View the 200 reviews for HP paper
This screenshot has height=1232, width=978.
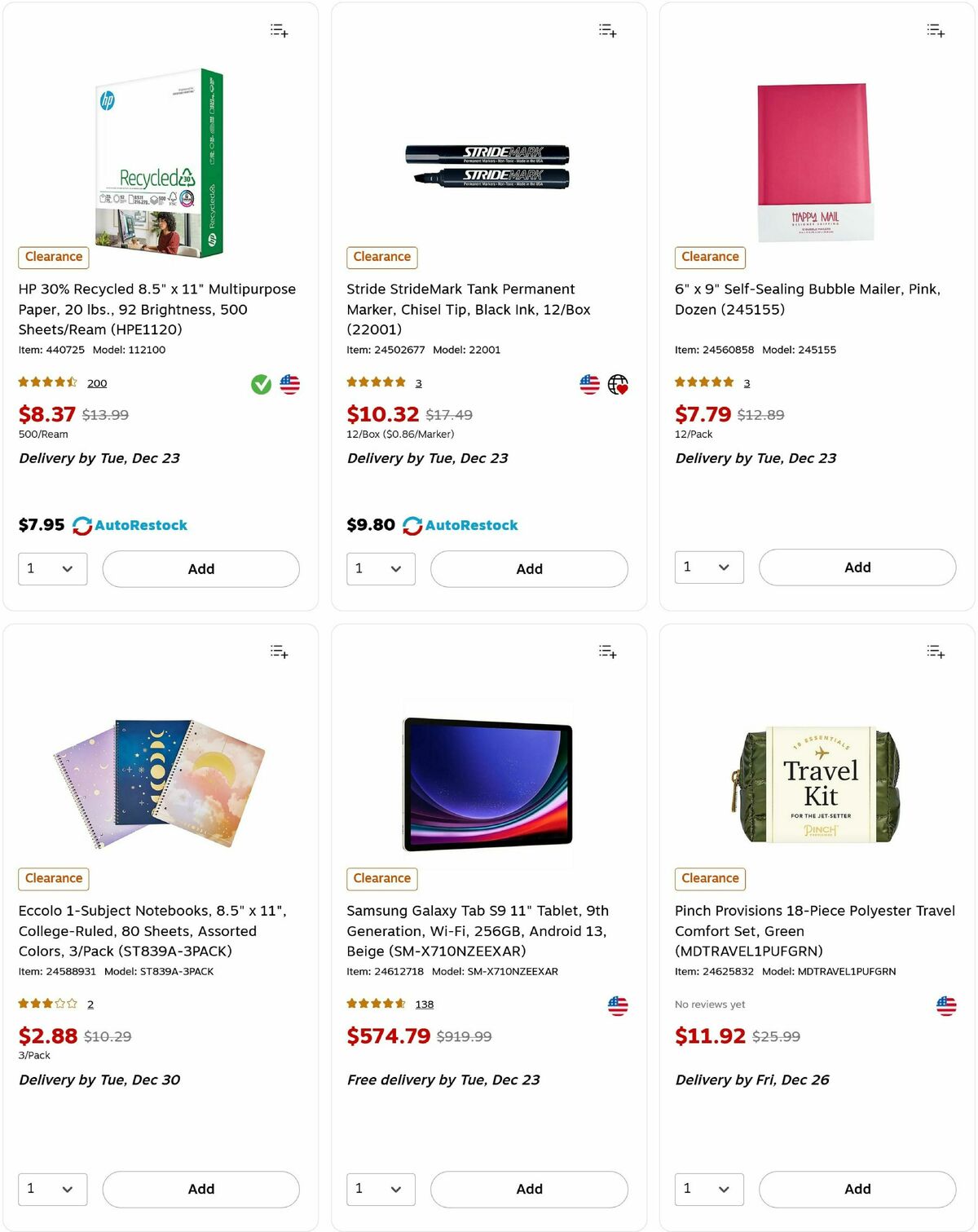coord(97,383)
